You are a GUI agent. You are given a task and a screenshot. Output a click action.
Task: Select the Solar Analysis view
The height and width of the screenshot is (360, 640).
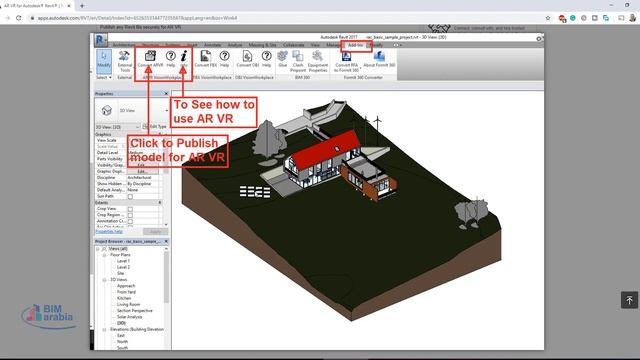coord(129,317)
